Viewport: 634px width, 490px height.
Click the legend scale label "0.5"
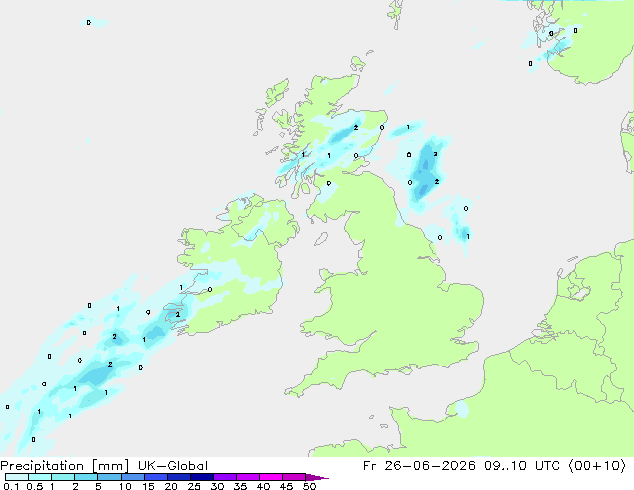click(35, 486)
